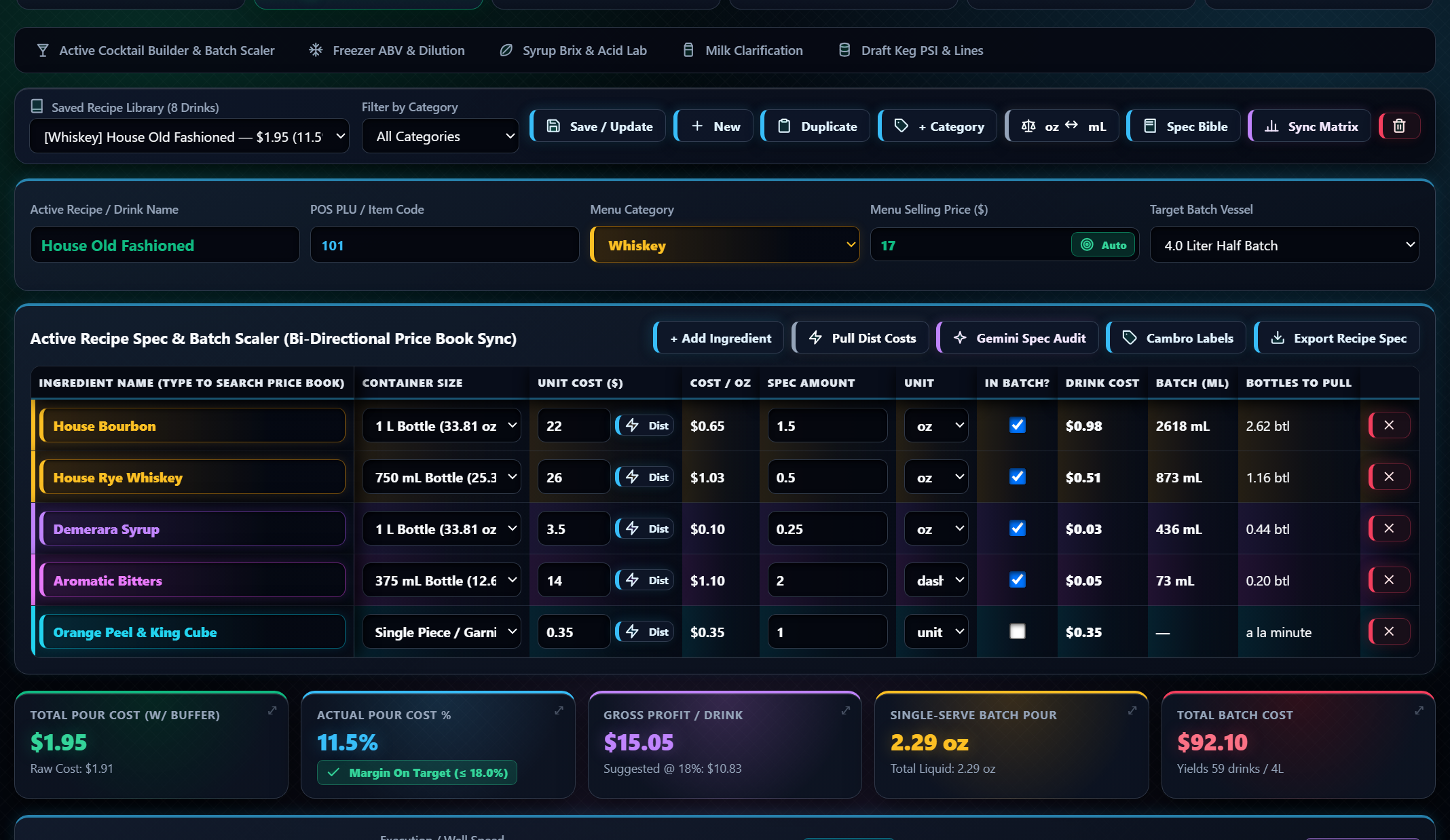
Task: Expand the Actual Pour Cost % card
Action: coord(559,710)
